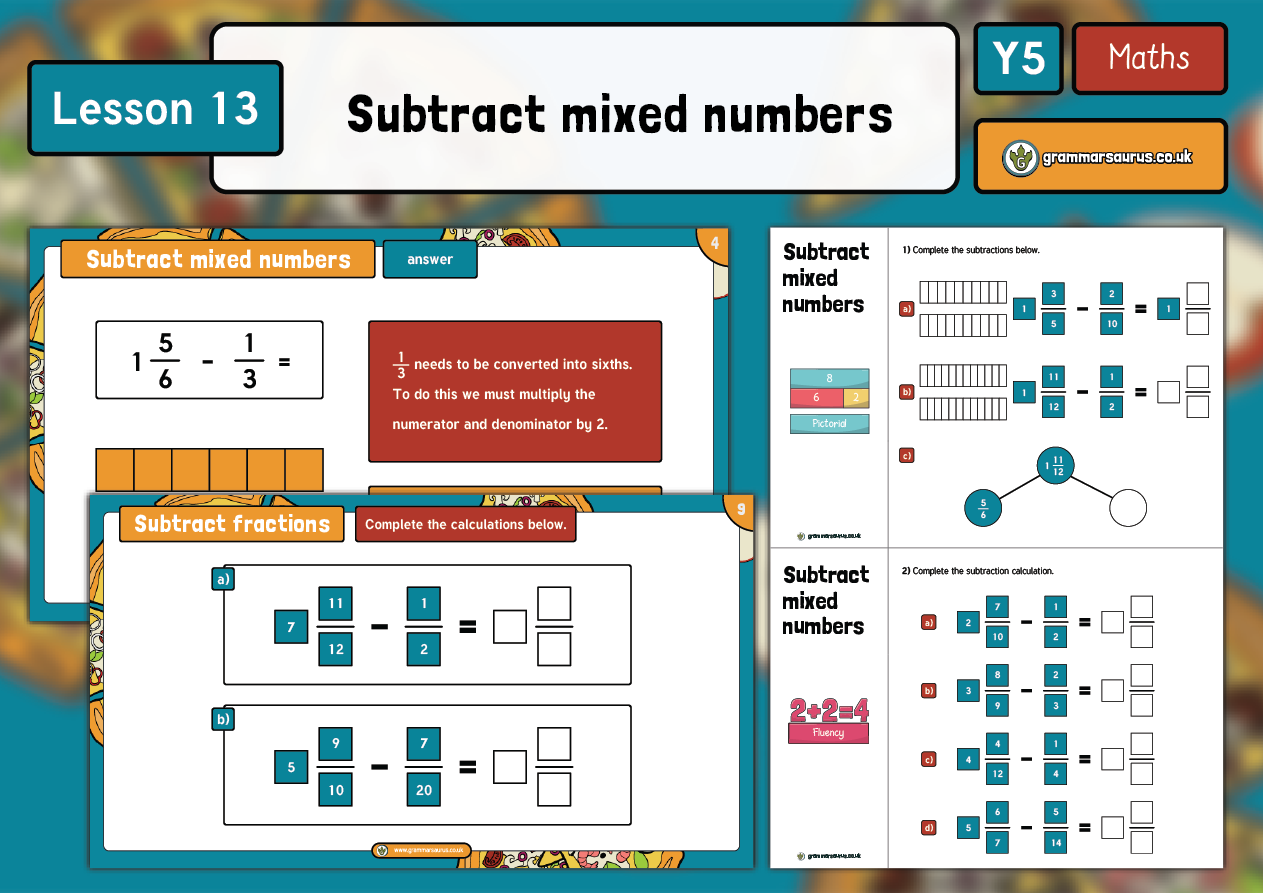Screen dimensions: 1263x893
Task: Click the orange Subtract fractions slide heading
Action: click(231, 524)
